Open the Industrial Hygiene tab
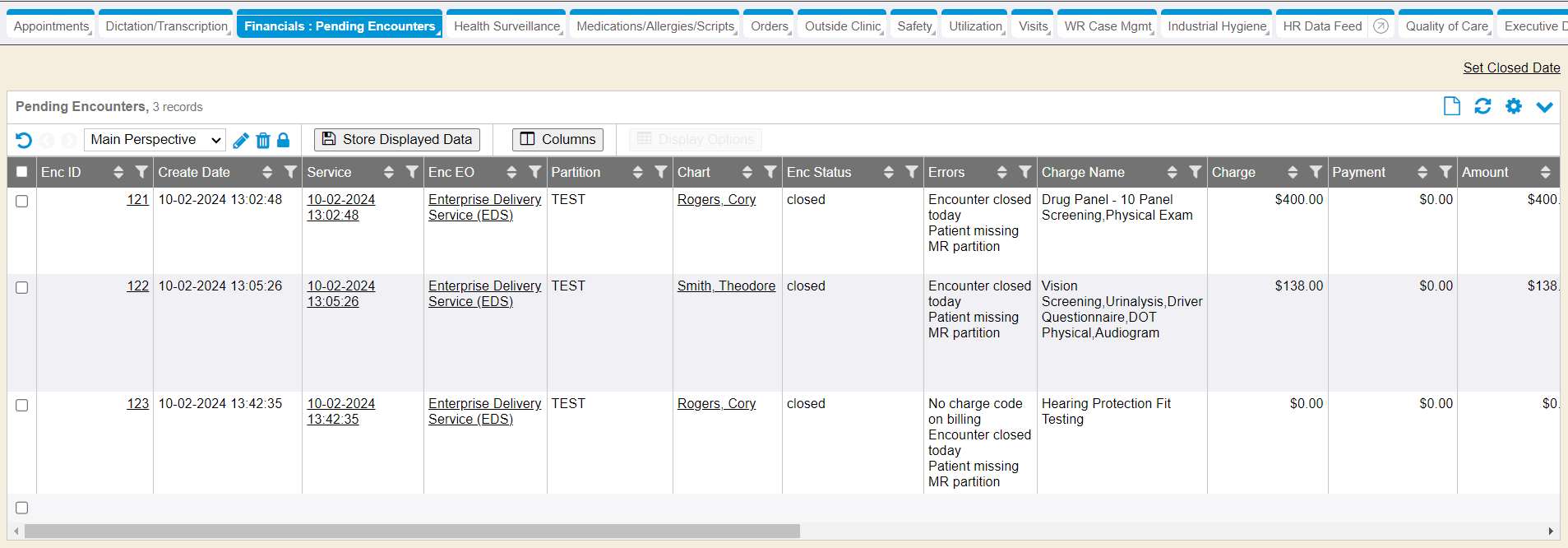 click(x=1217, y=26)
